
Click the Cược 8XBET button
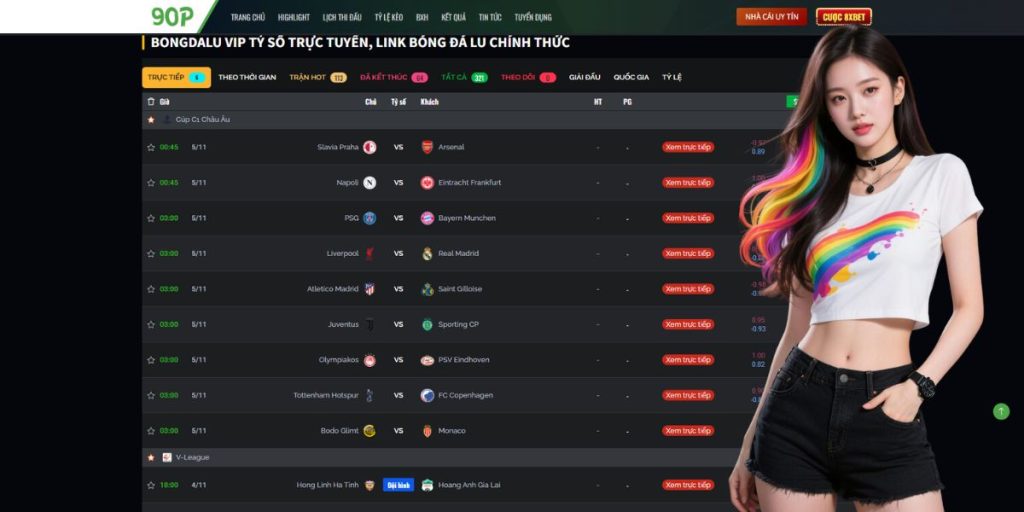843,17
